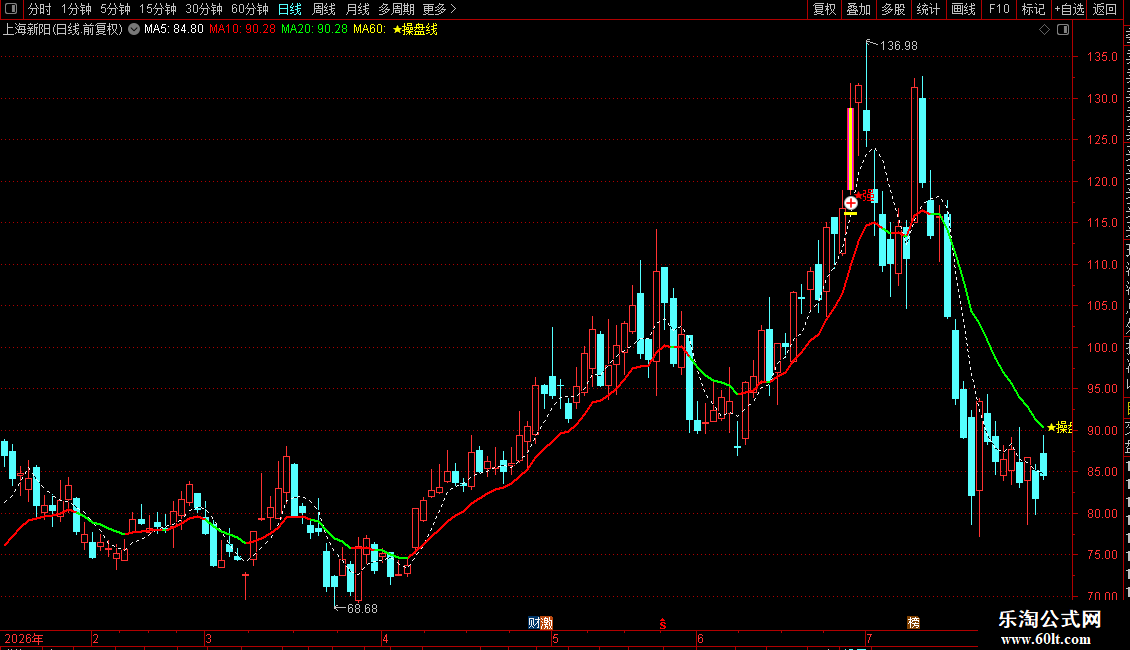Image resolution: width=1130 pixels, height=650 pixels.
Task: Click the 2026年 timeline label
Action: pos(24,638)
